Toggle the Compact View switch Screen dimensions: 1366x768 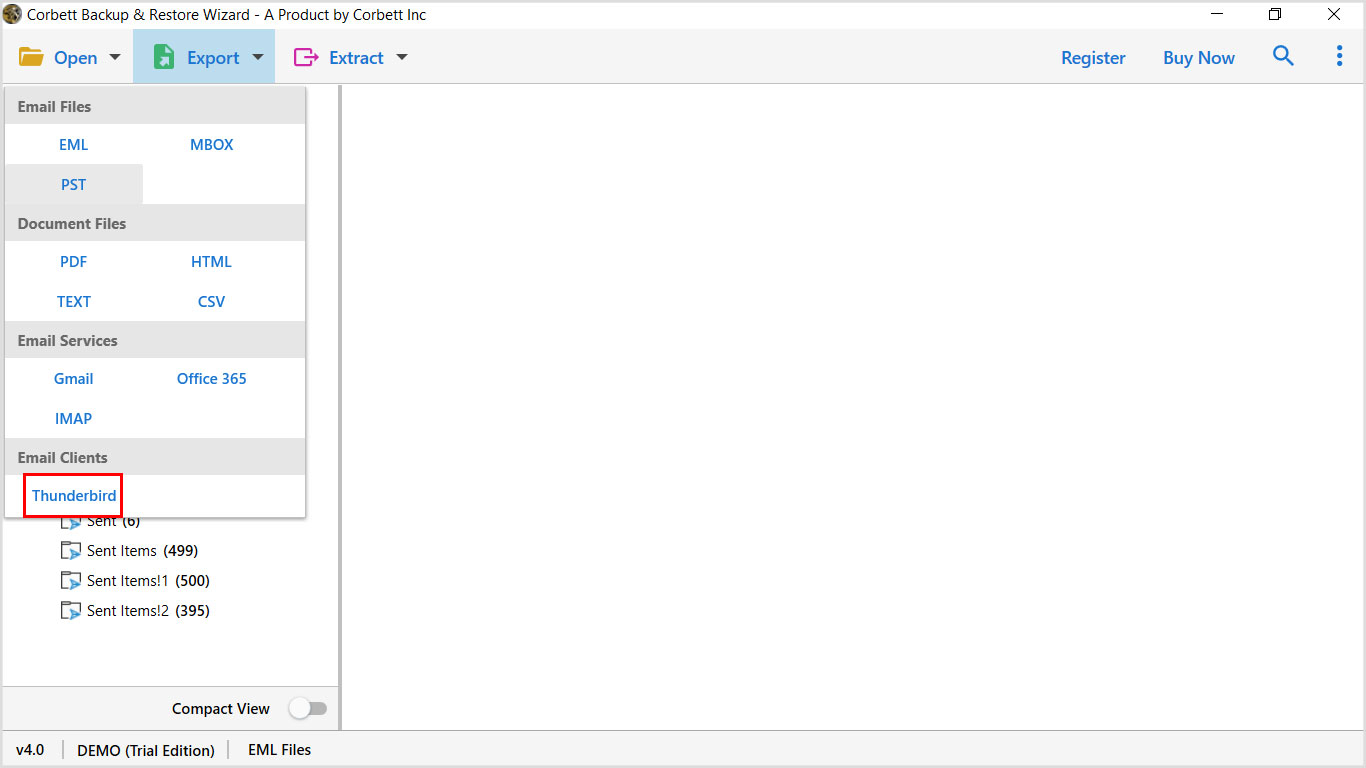(308, 708)
